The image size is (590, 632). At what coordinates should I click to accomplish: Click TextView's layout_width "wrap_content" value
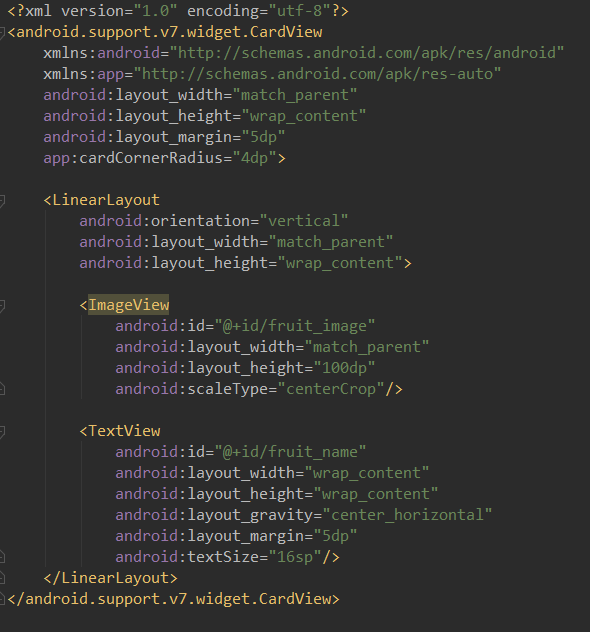[x=367, y=473]
